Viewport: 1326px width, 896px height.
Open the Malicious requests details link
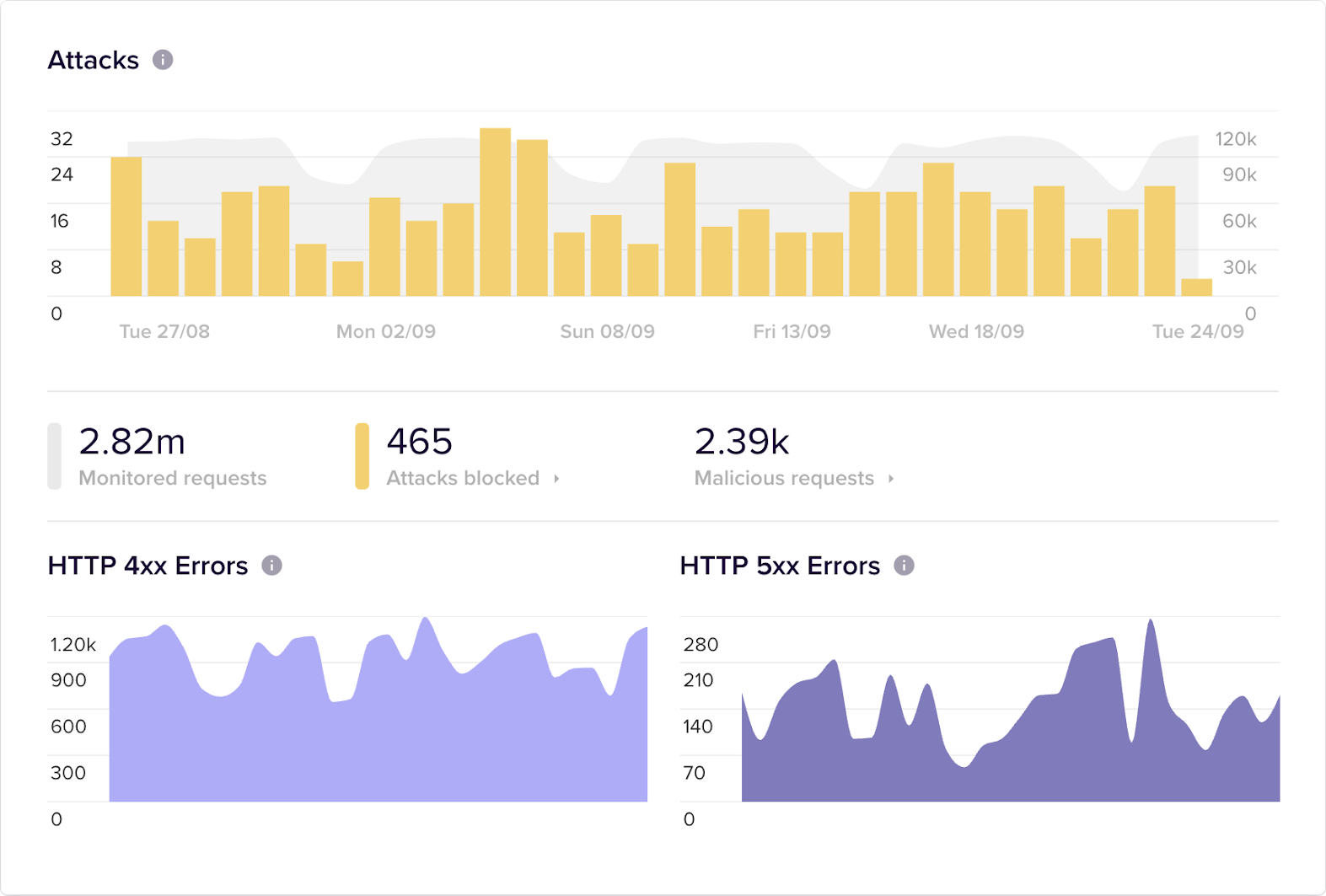click(784, 479)
